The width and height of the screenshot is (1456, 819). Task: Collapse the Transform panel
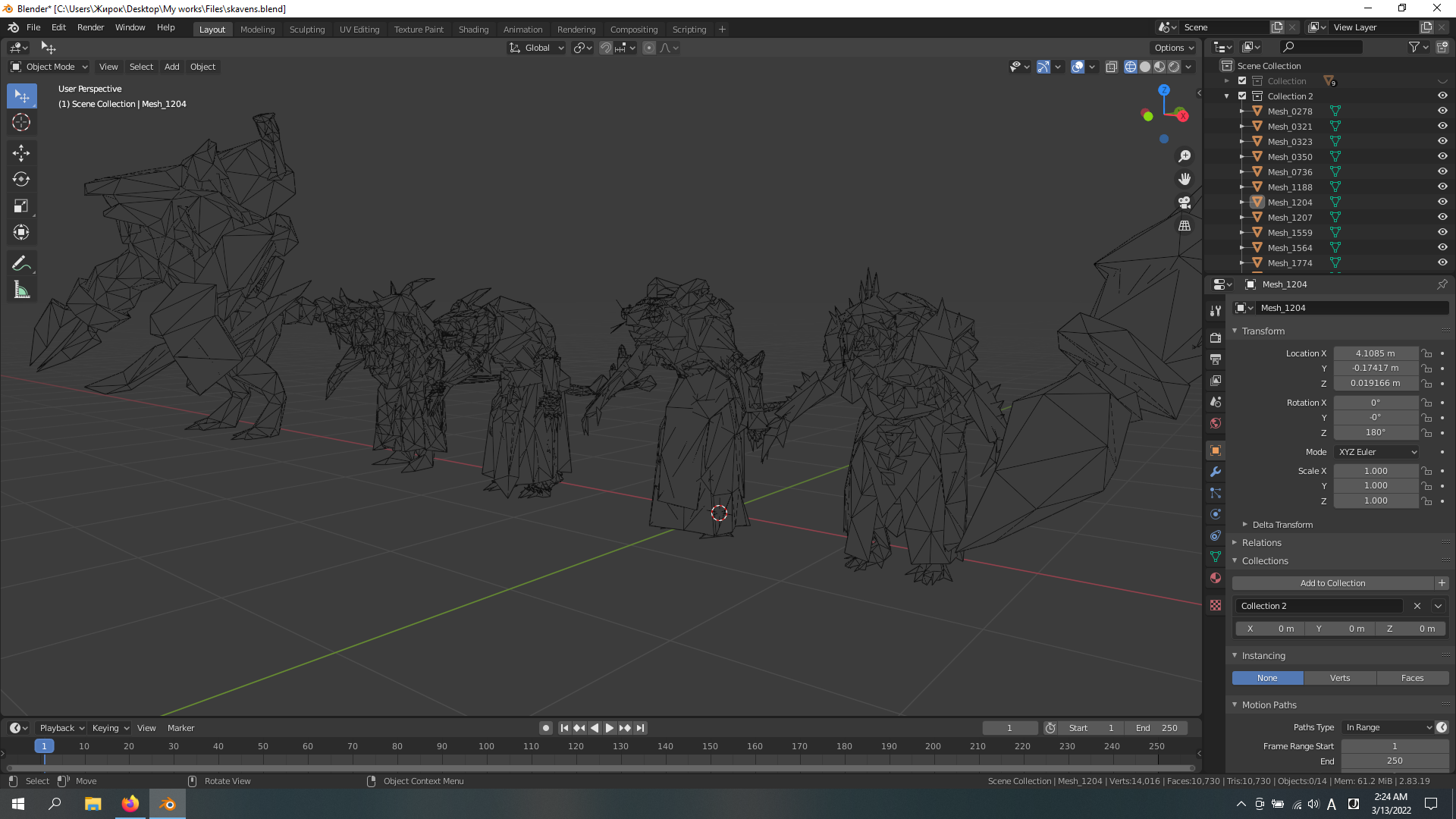[1263, 331]
